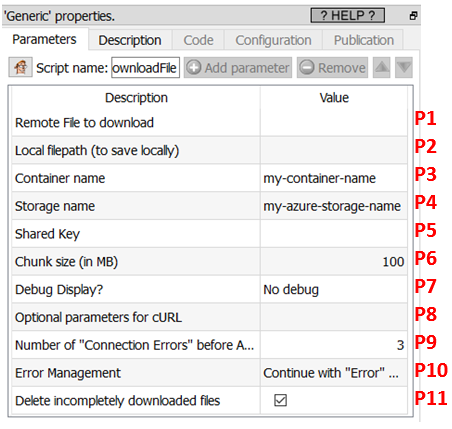Open the Parameters tab
This screenshot has height=429, width=452.
pos(44,39)
